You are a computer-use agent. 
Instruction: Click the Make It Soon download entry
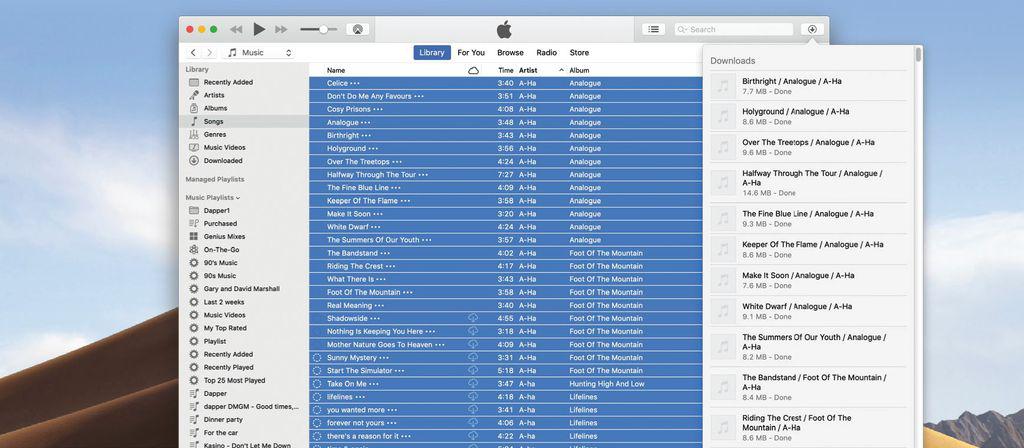coord(808,280)
